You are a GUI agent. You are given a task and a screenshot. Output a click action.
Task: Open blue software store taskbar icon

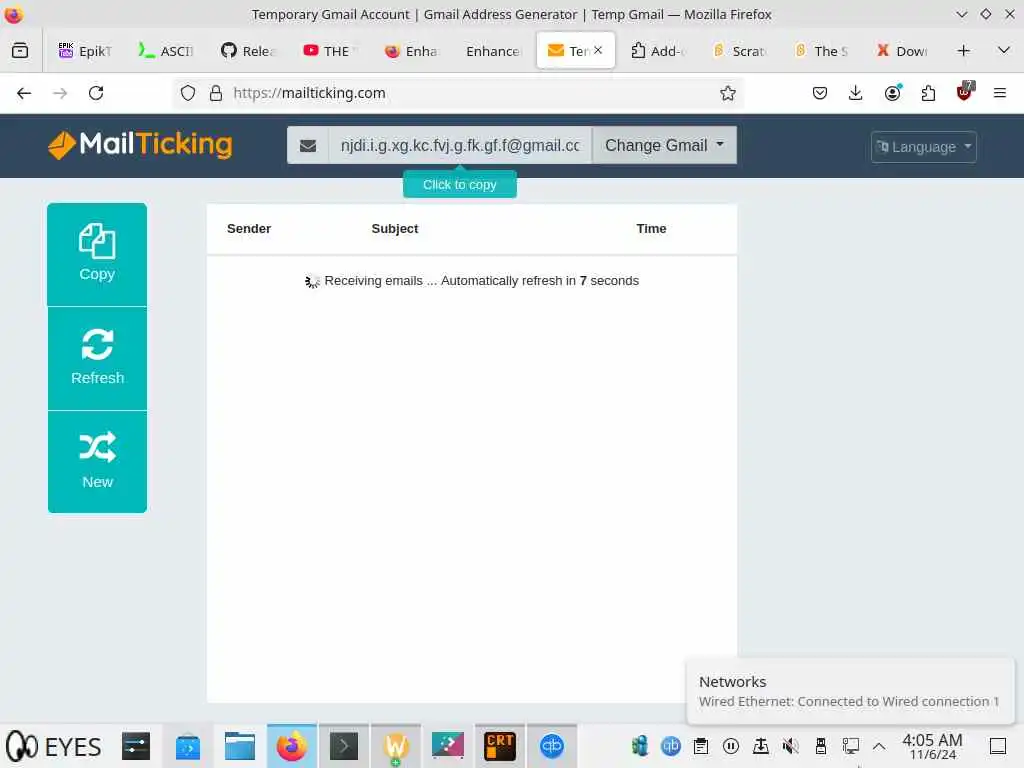click(x=188, y=746)
